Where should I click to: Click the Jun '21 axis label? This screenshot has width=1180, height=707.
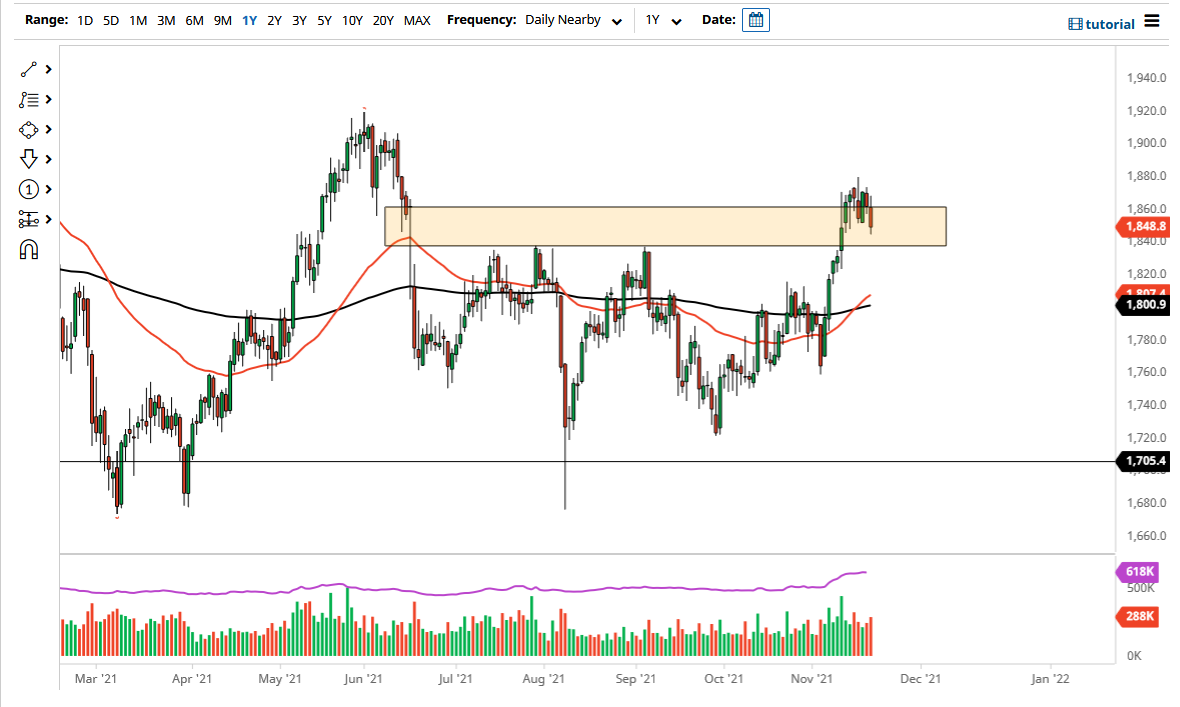click(x=363, y=678)
